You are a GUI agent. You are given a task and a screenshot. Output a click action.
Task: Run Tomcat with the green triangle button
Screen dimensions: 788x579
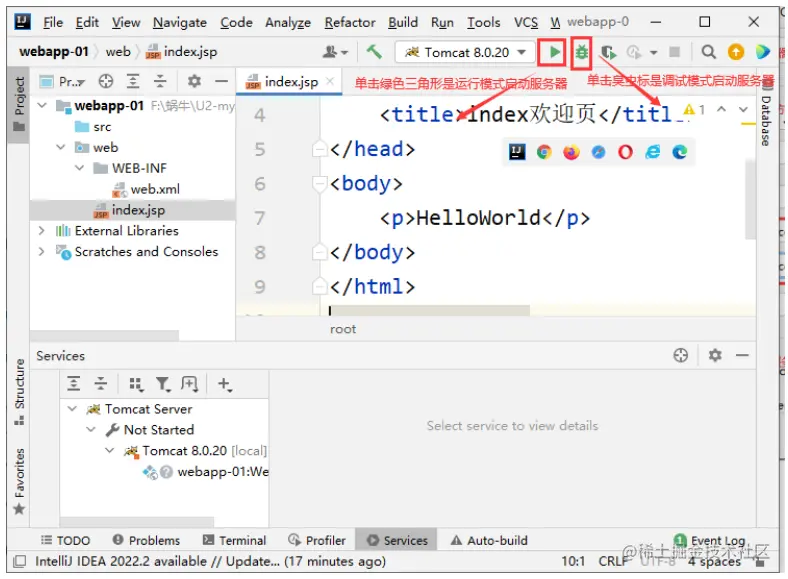click(x=554, y=52)
